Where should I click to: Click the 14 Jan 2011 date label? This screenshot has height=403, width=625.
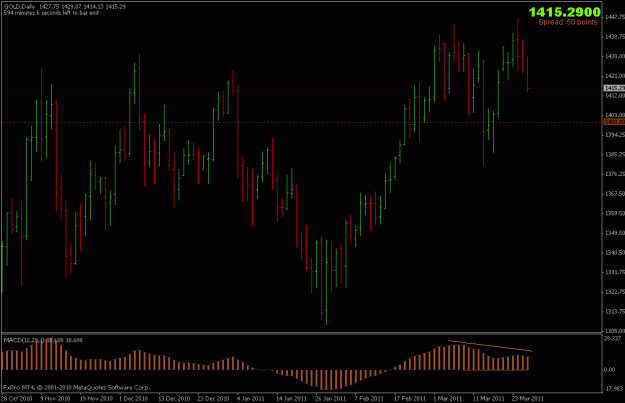(291, 398)
